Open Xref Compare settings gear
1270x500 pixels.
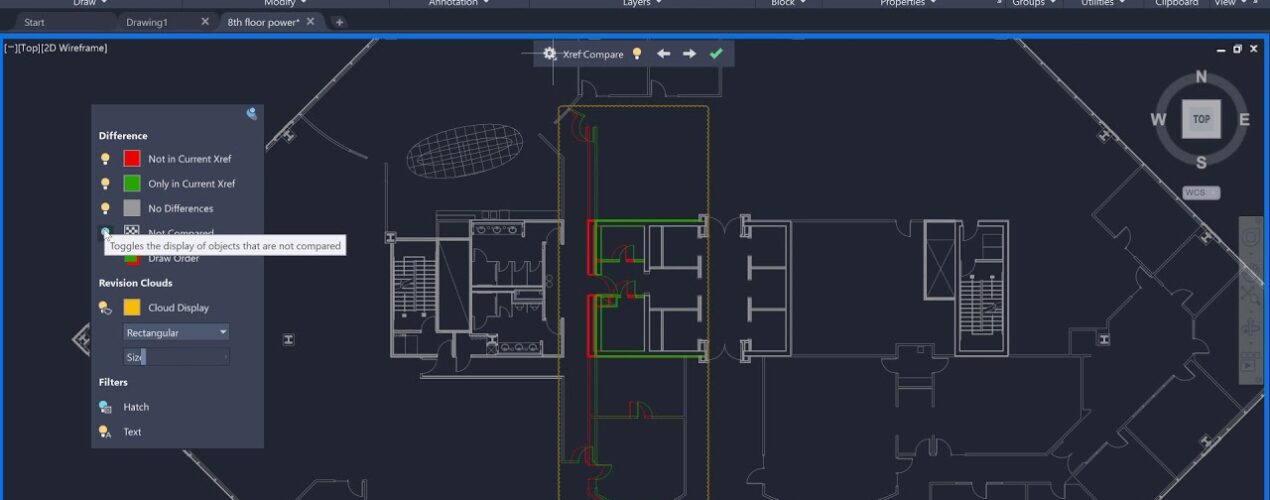click(x=550, y=54)
